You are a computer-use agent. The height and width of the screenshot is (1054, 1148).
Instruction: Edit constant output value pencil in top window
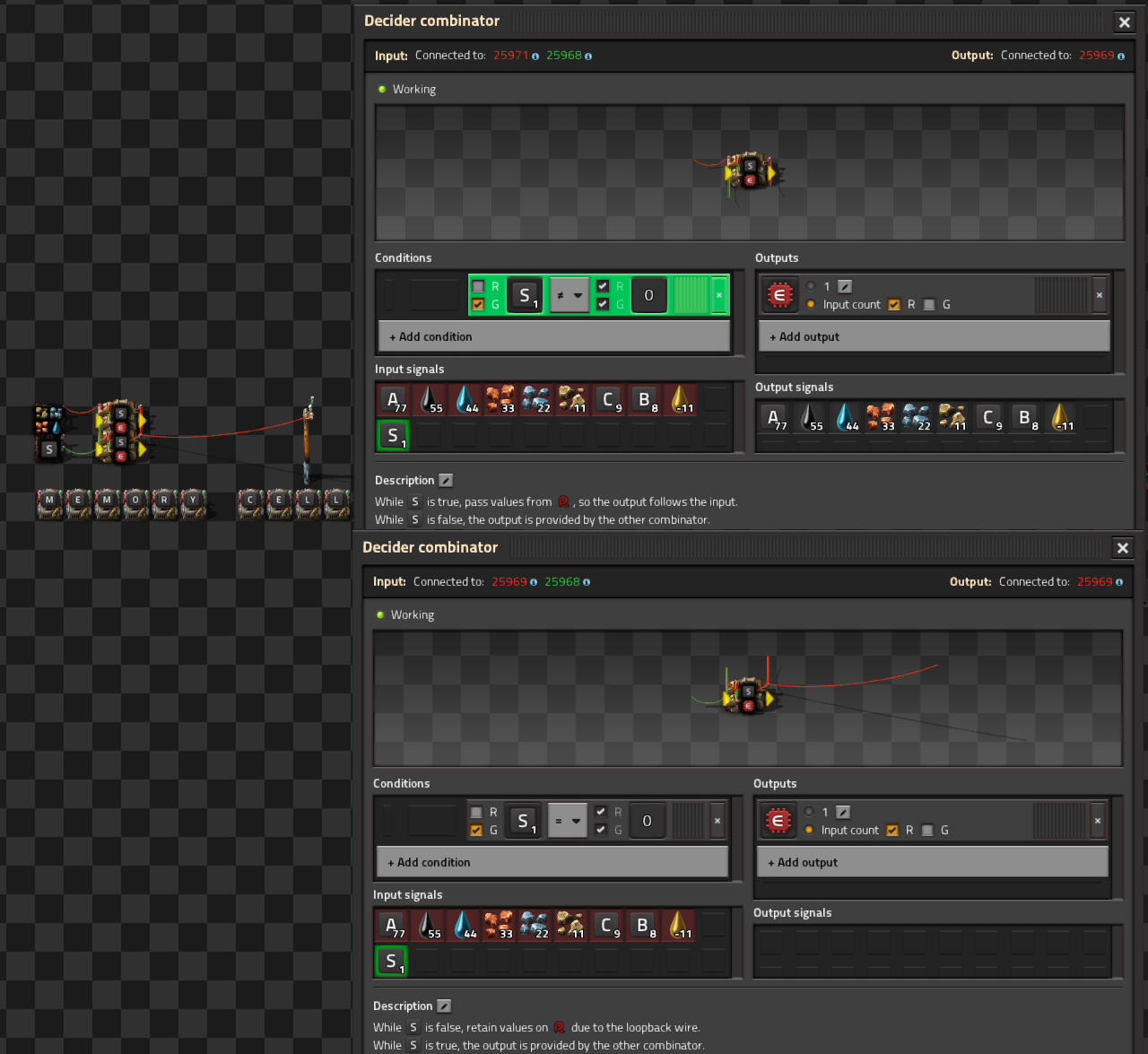click(x=845, y=287)
